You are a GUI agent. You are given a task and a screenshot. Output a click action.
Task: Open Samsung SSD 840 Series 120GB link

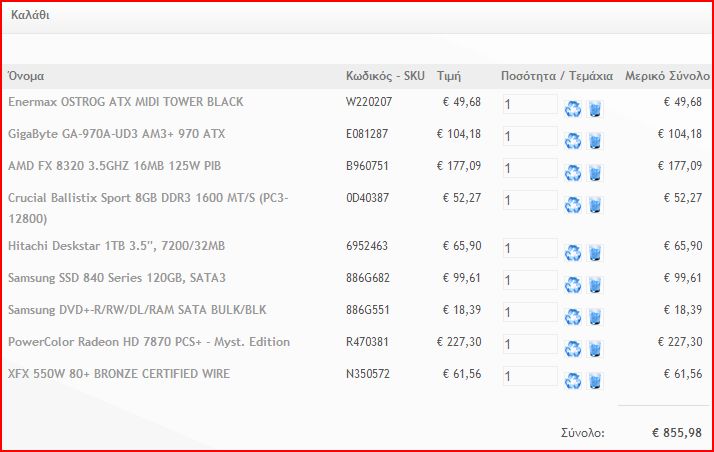coord(117,278)
